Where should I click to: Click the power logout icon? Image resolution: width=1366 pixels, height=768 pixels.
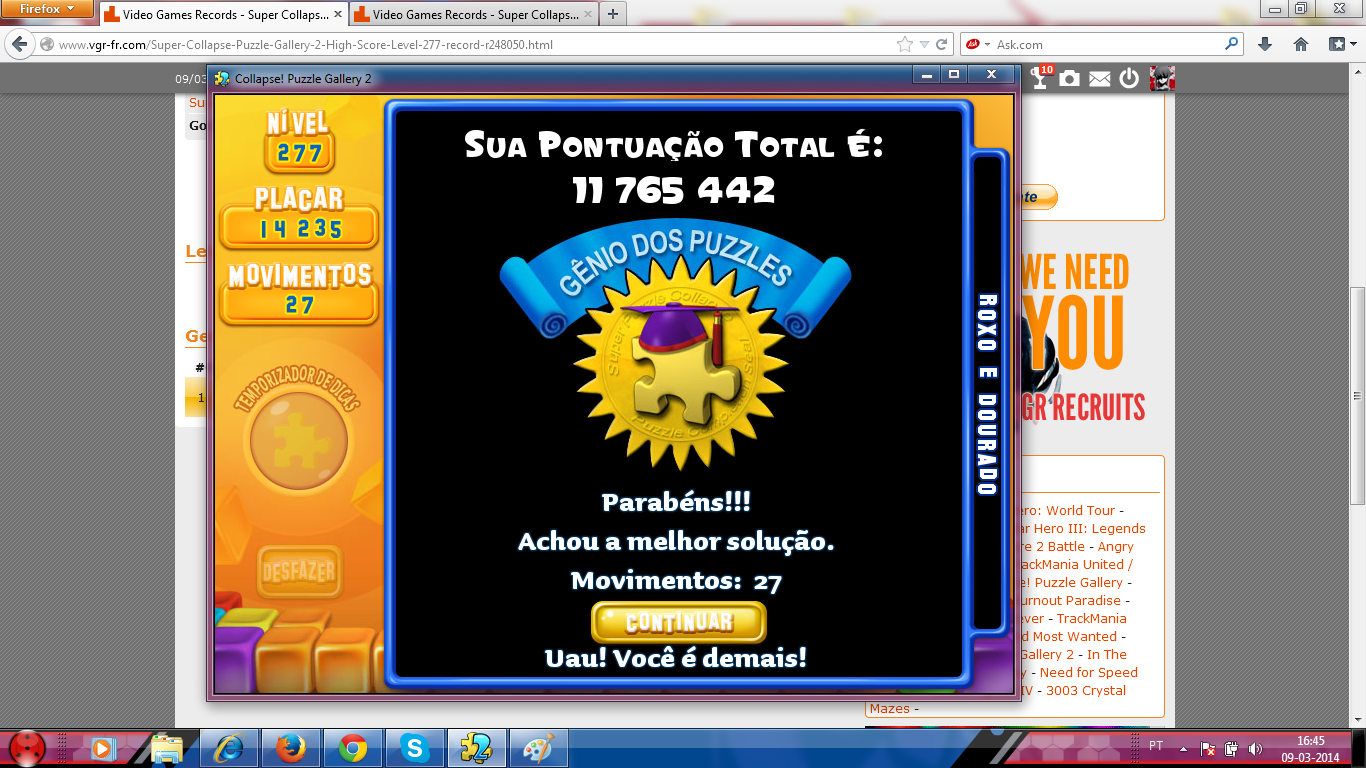coord(1129,79)
